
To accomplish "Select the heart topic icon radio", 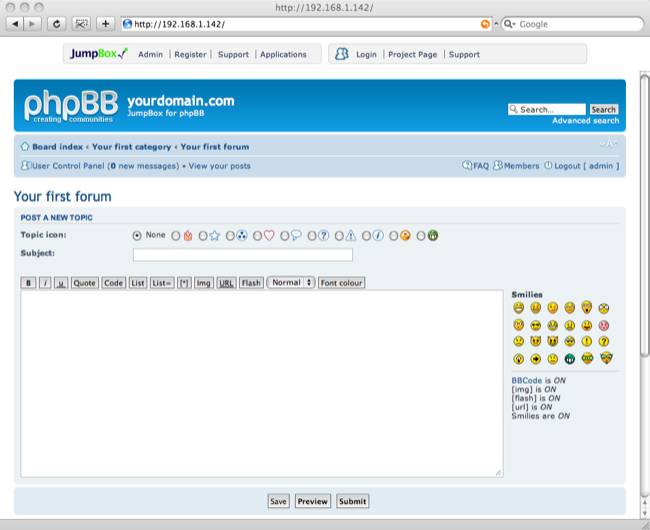I will click(x=257, y=236).
